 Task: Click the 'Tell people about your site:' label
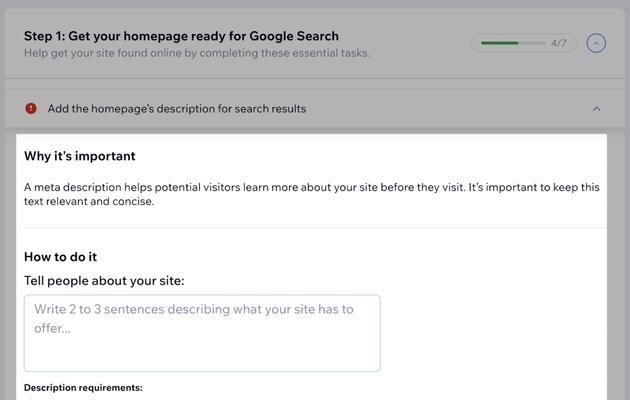(x=104, y=281)
